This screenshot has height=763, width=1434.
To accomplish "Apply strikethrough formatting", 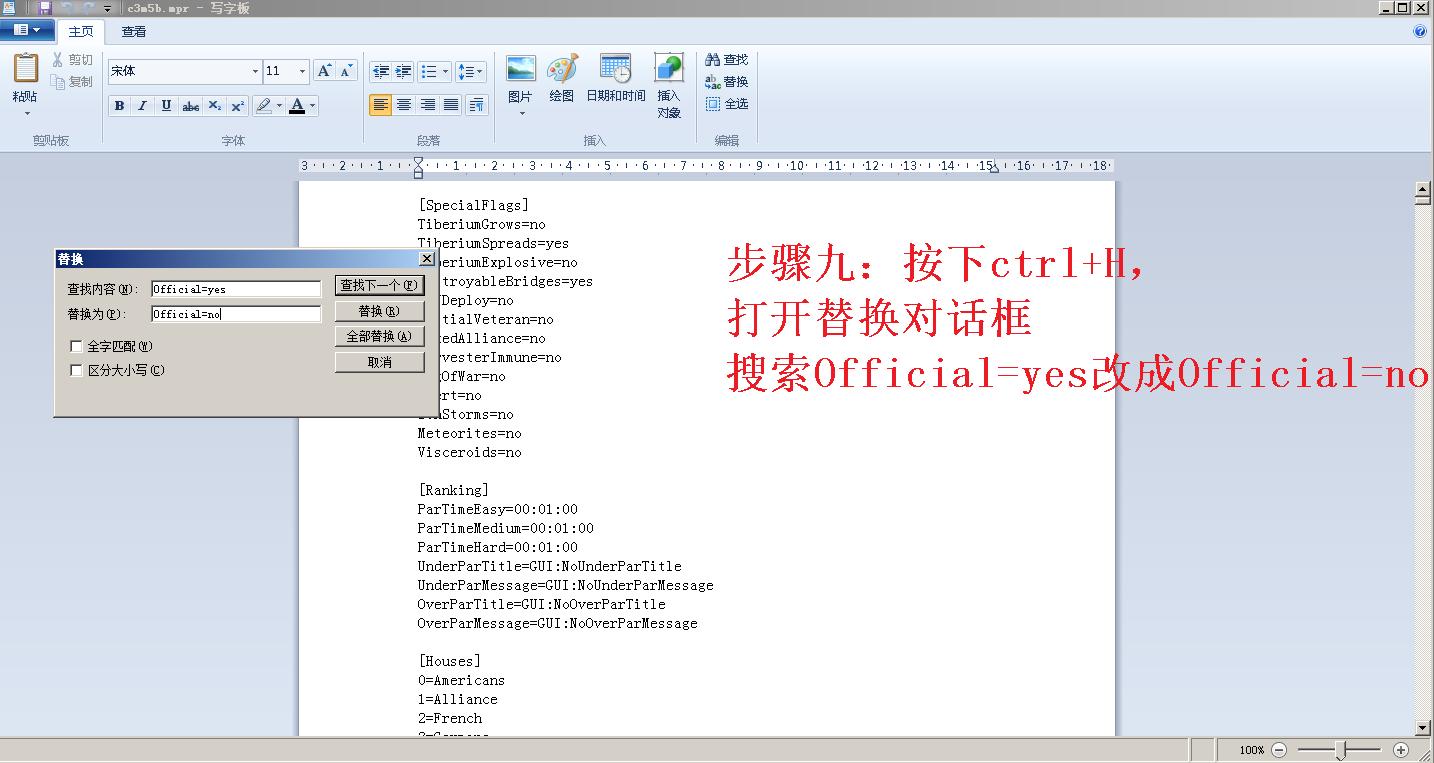I will (x=191, y=106).
